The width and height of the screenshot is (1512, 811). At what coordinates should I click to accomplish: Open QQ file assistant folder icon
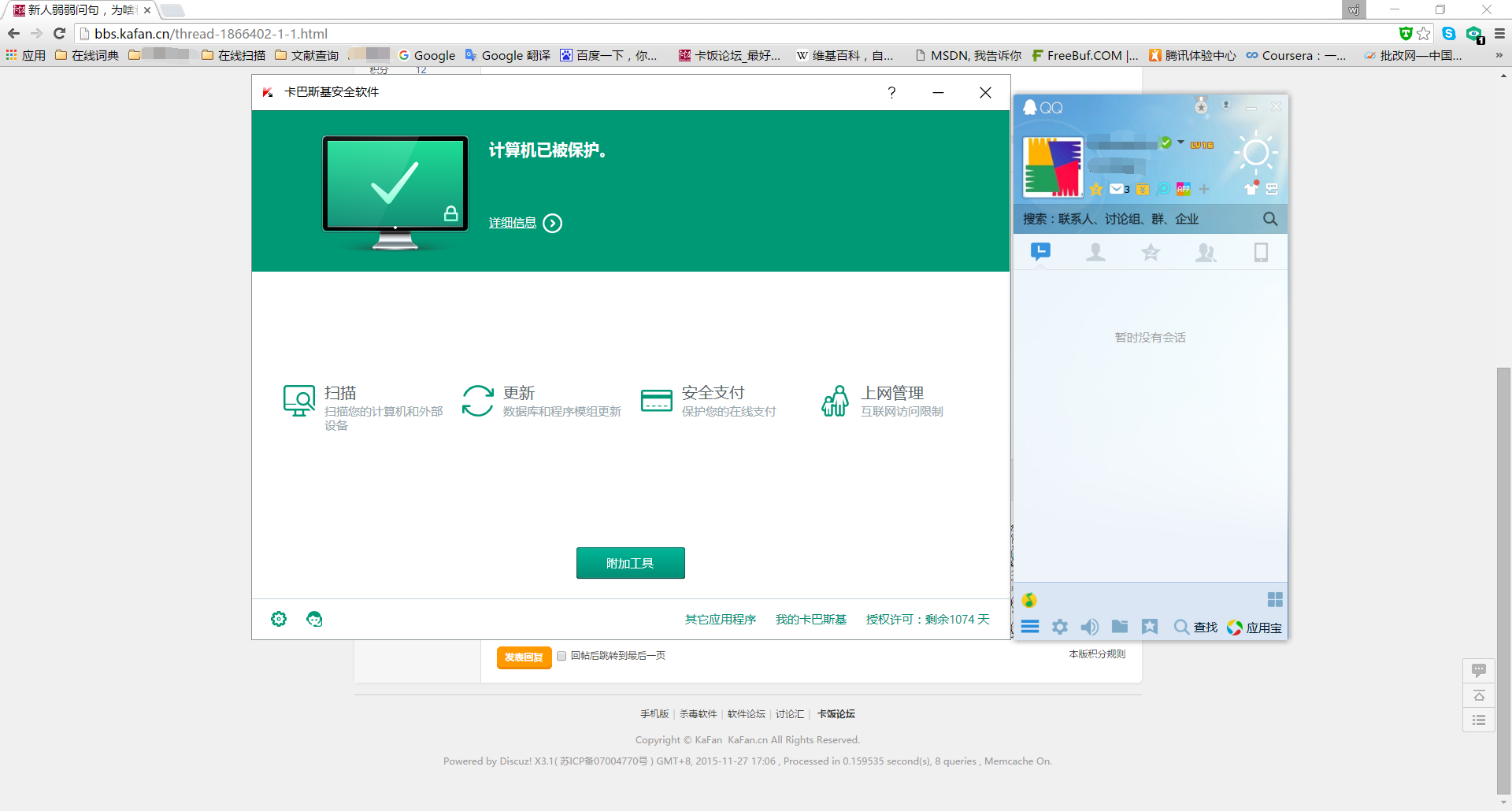coord(1120,626)
